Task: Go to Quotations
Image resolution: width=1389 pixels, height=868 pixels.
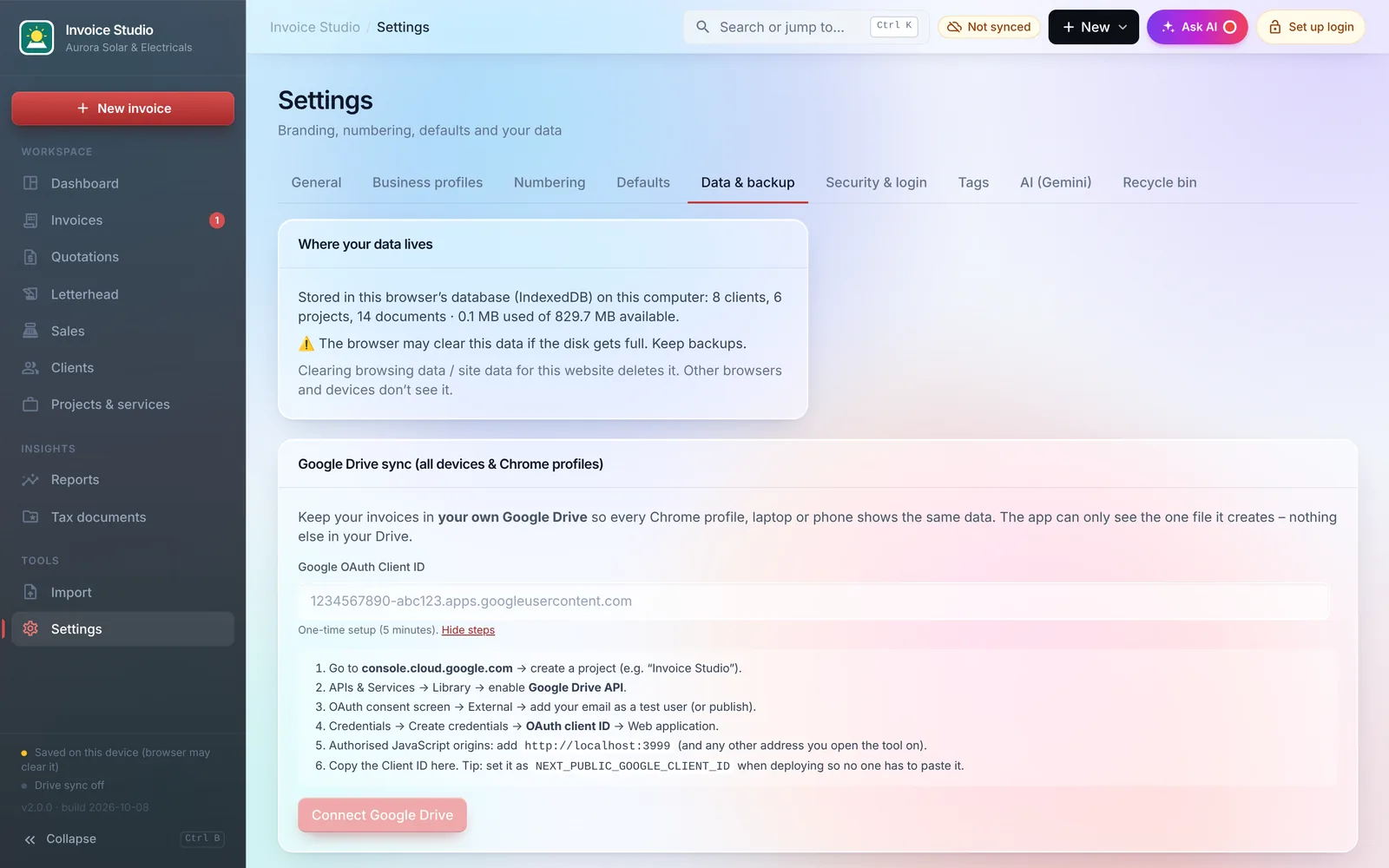Action: [122, 257]
